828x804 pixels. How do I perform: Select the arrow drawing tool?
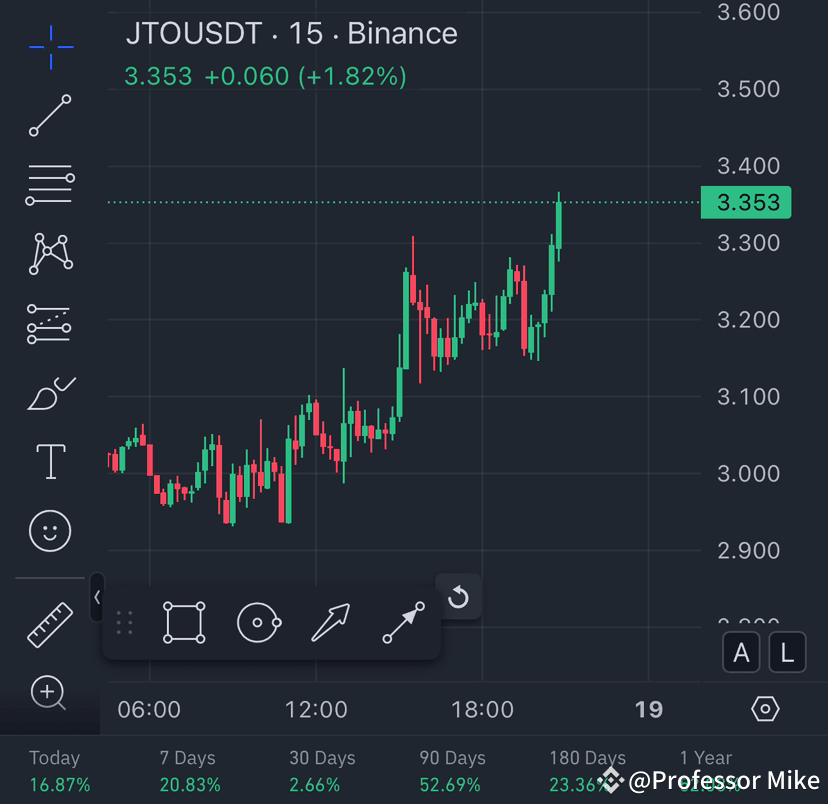[x=332, y=622]
